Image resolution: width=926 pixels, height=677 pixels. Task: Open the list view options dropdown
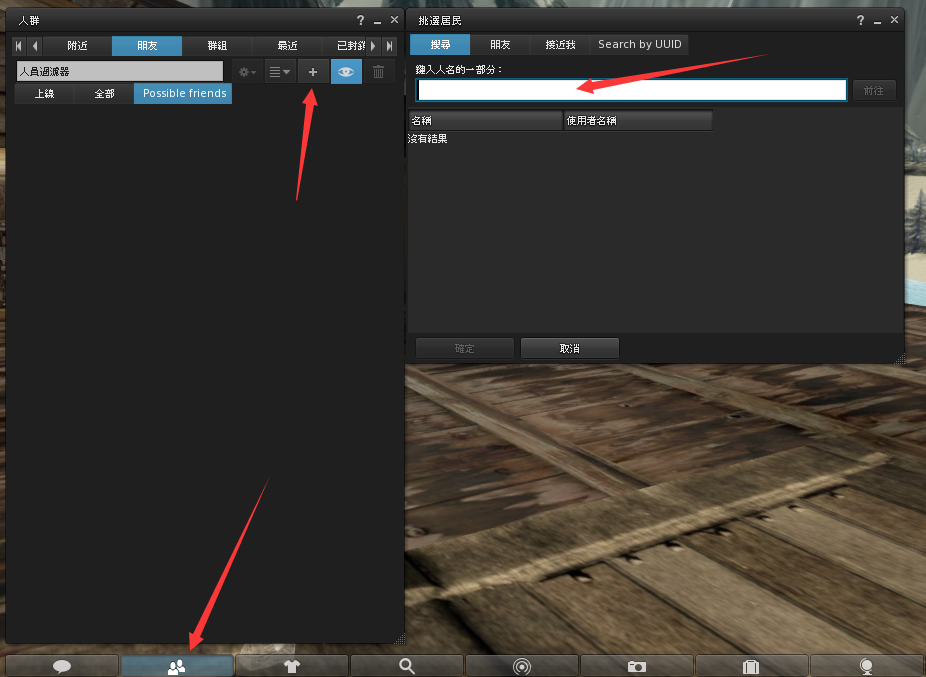point(280,72)
